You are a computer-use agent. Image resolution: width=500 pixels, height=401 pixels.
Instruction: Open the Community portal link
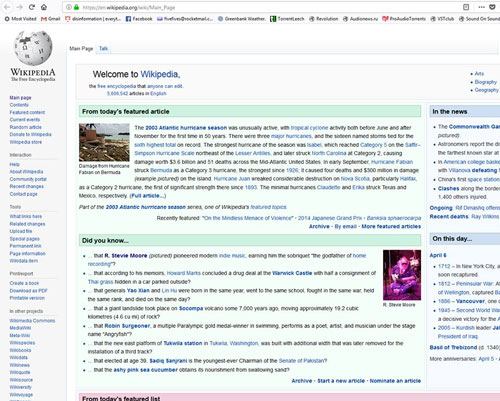[28, 179]
